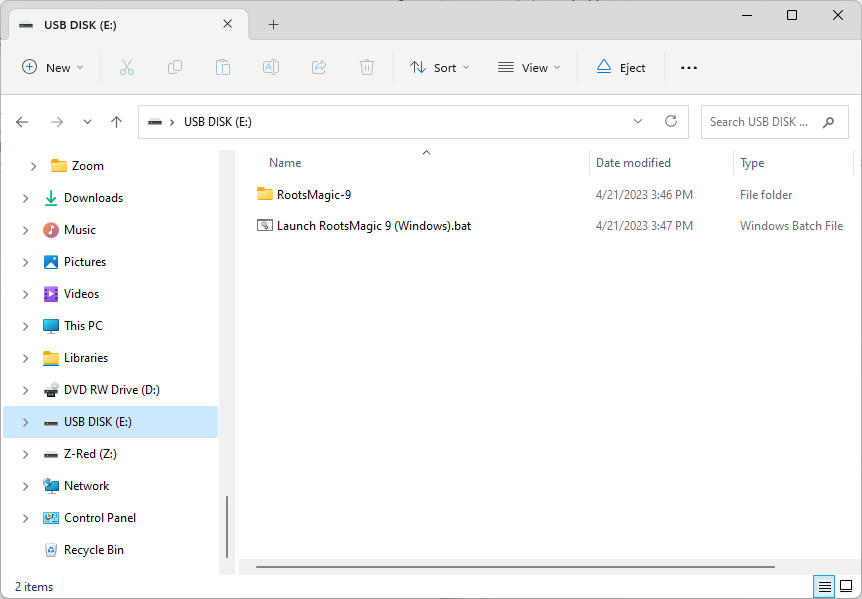Switch to large thumbnails view layout

pos(846,586)
